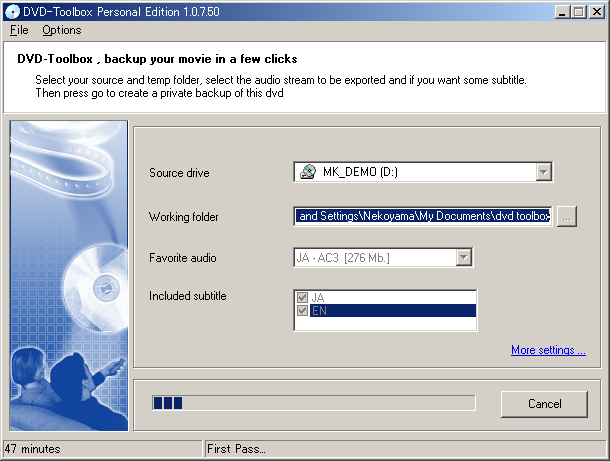Viewport: 610px width, 461px height.
Task: Minimize the DVD-Toolbox window
Action: pyautogui.click(x=560, y=11)
